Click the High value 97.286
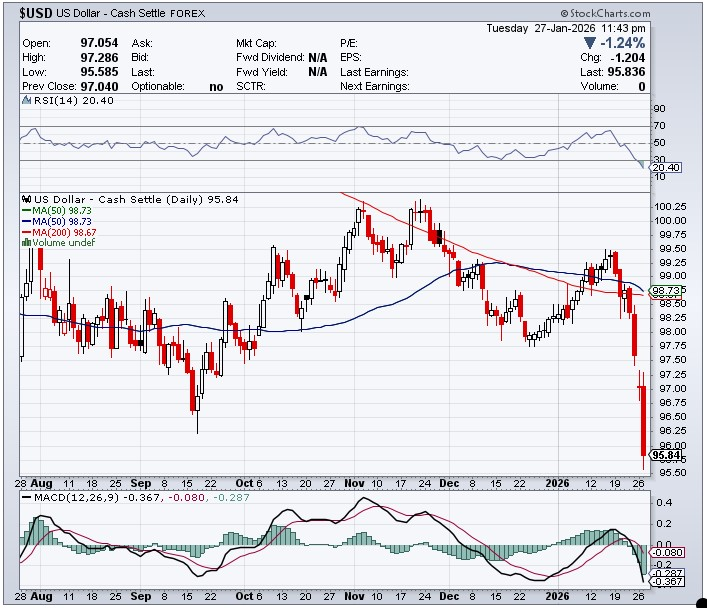Viewport: 707px width, 608px height. 99,57
